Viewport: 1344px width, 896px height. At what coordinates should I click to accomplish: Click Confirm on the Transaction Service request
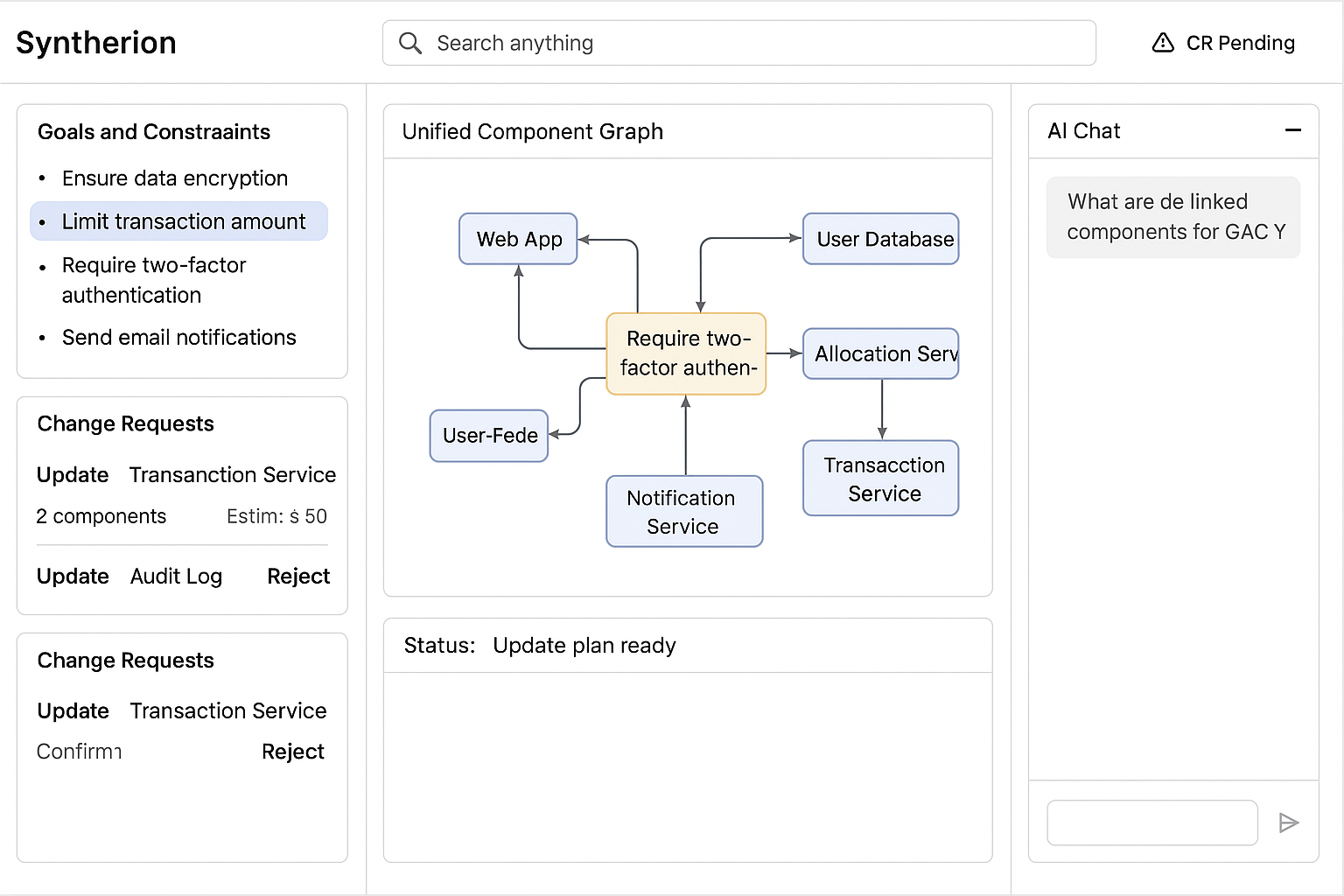click(x=79, y=752)
